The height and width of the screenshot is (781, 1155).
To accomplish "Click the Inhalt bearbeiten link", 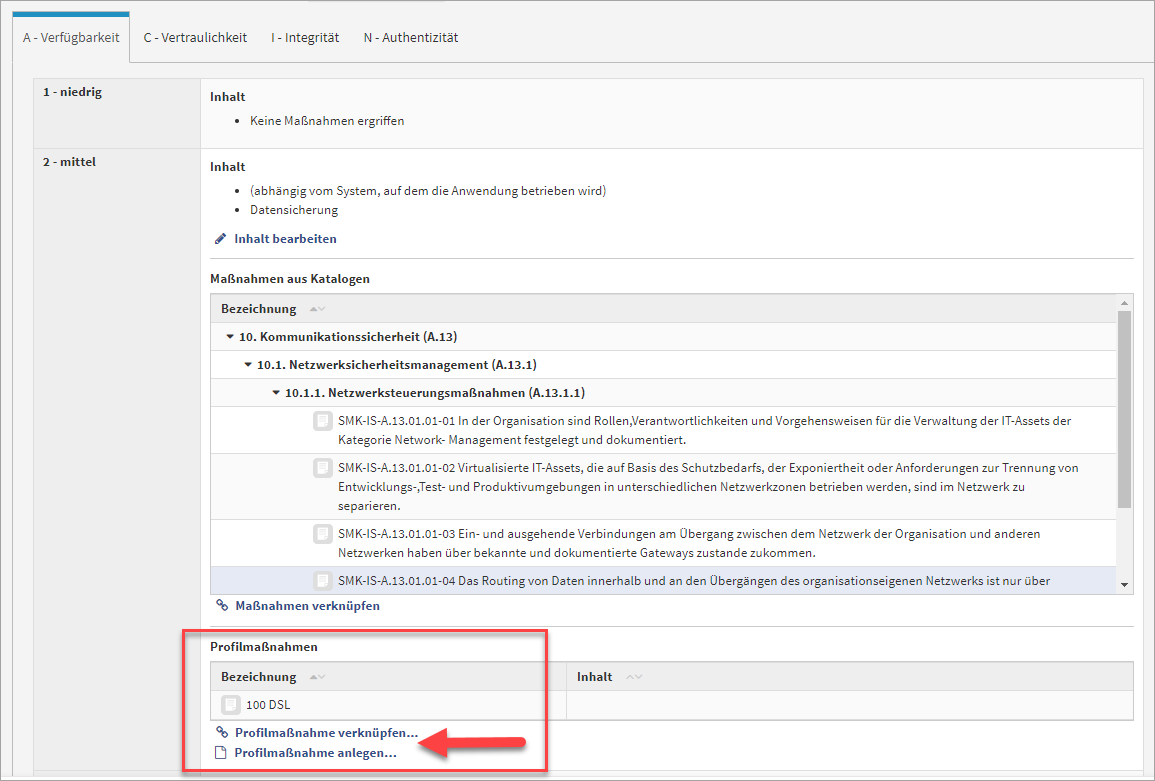I will point(285,239).
